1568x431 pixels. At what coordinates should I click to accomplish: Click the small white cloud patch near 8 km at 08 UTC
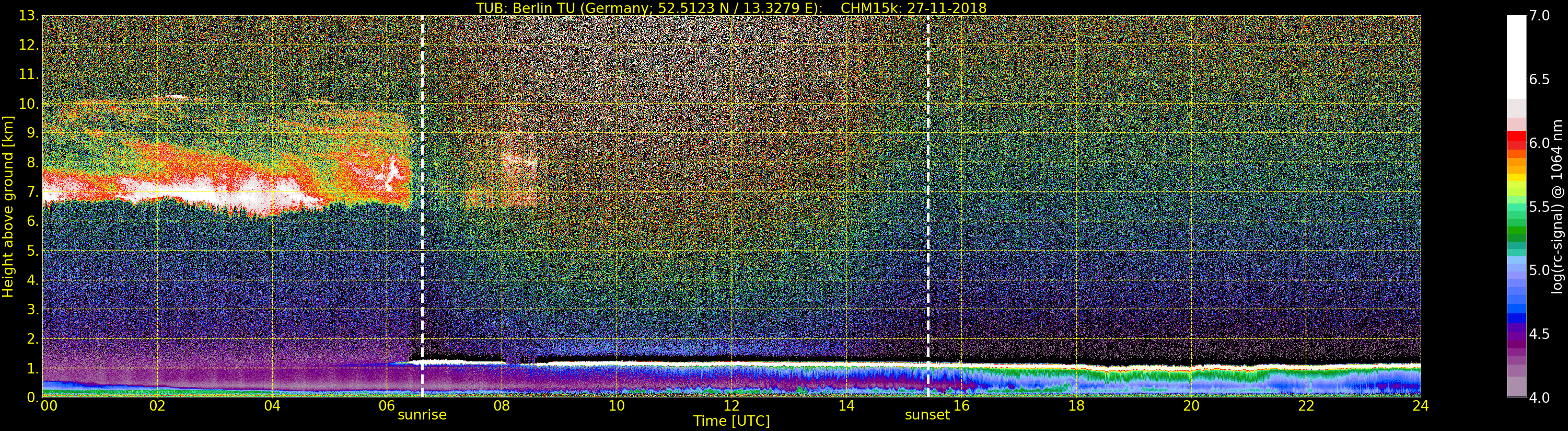point(520,161)
